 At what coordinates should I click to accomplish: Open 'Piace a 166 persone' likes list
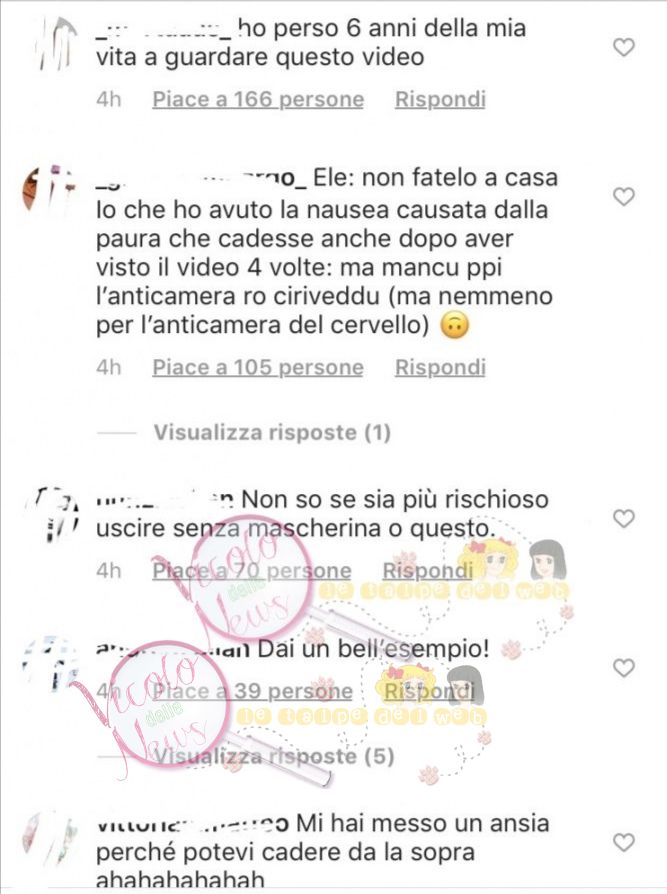pyautogui.click(x=258, y=99)
